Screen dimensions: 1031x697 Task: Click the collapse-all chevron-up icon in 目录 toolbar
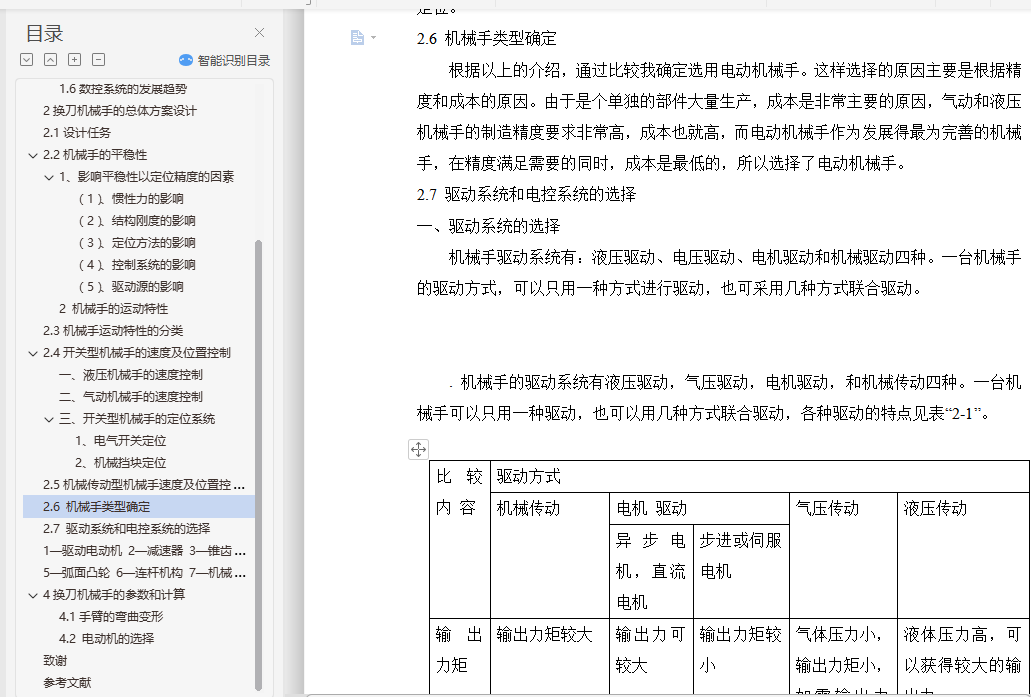pyautogui.click(x=51, y=60)
